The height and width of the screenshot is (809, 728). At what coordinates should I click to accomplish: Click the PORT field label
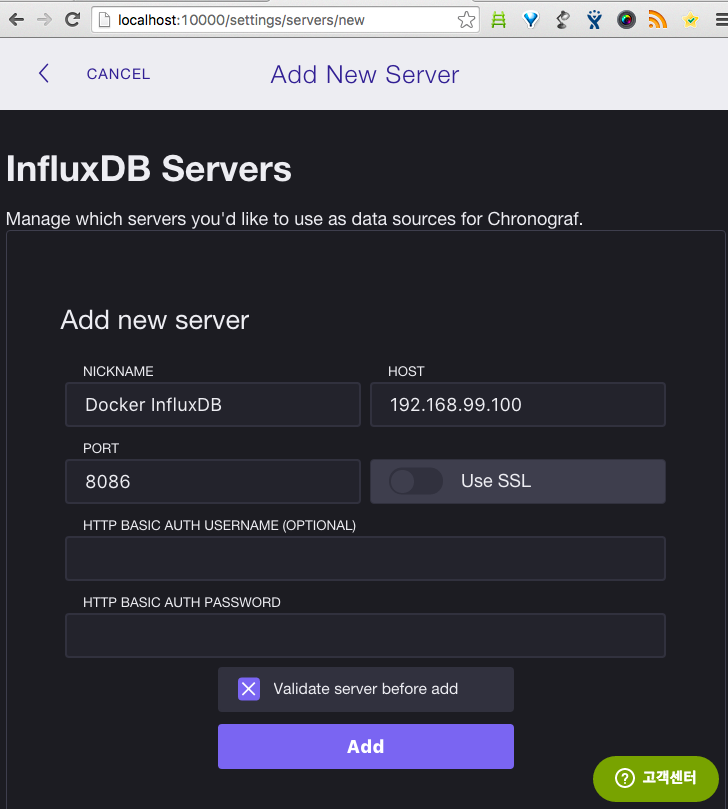click(x=101, y=448)
